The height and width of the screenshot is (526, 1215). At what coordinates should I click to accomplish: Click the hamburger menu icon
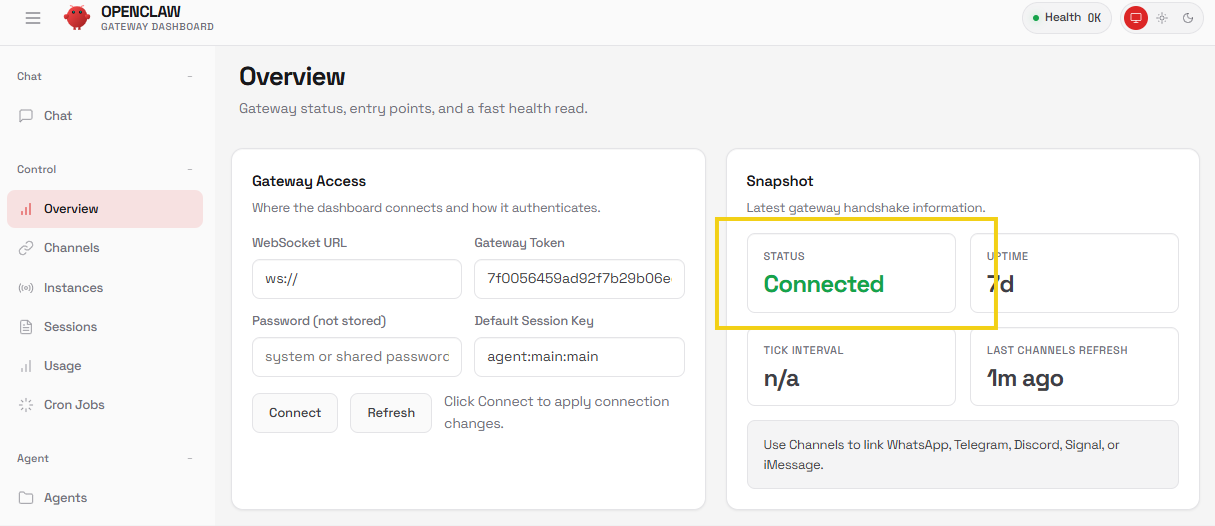tap(33, 18)
